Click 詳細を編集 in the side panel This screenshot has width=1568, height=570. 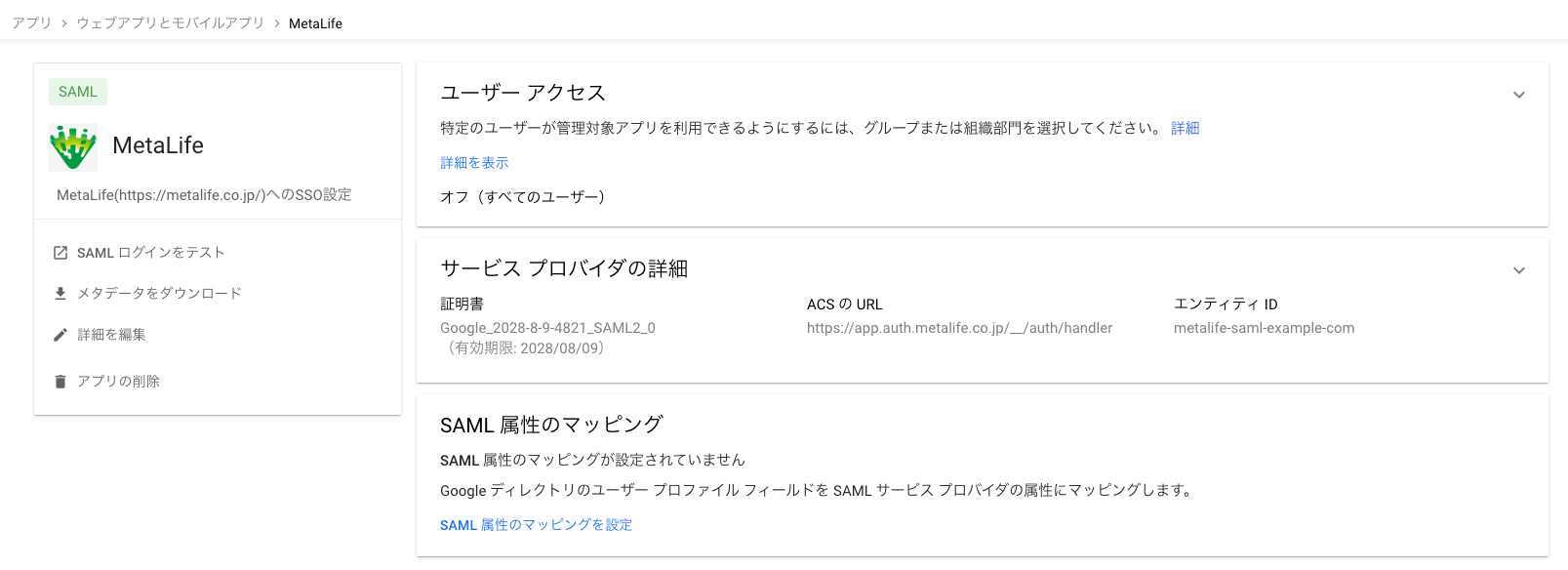point(111,335)
